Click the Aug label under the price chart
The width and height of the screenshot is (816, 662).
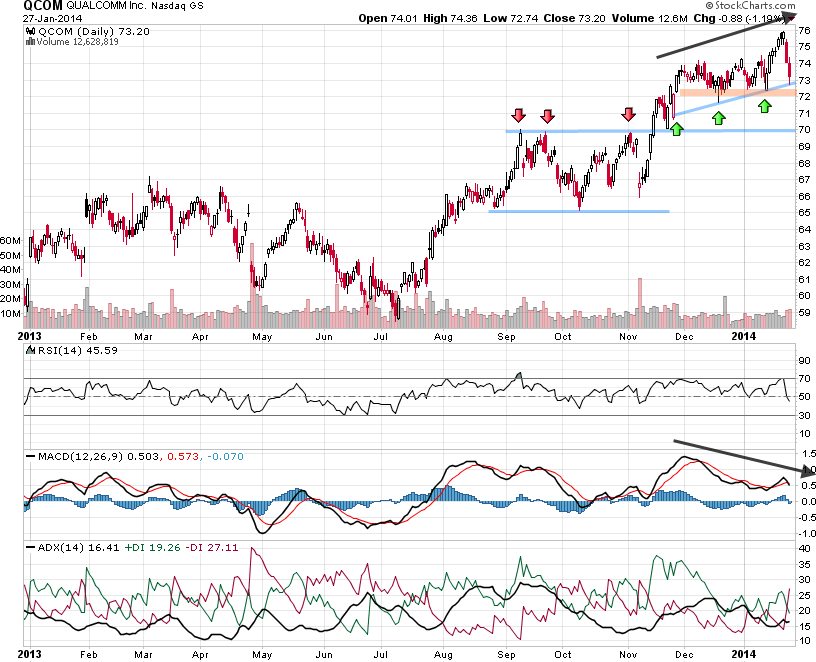click(x=443, y=337)
